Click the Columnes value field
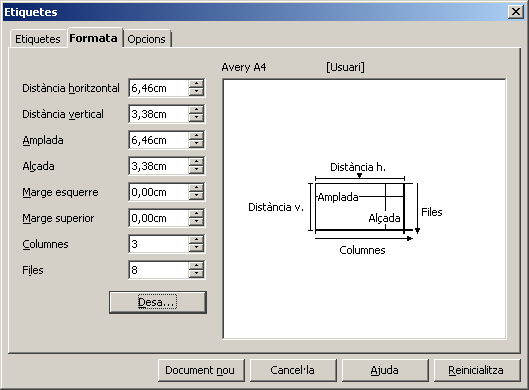The height and width of the screenshot is (390, 529). click(159, 244)
